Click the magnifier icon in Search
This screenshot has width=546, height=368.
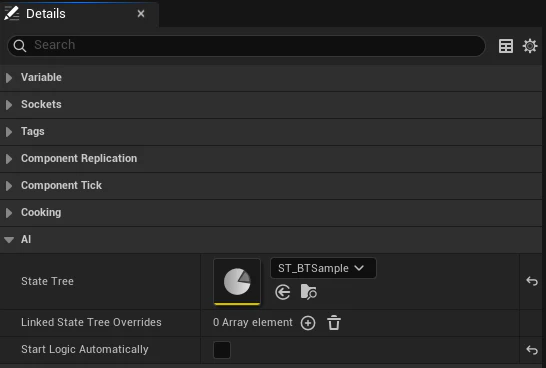pyautogui.click(x=20, y=46)
